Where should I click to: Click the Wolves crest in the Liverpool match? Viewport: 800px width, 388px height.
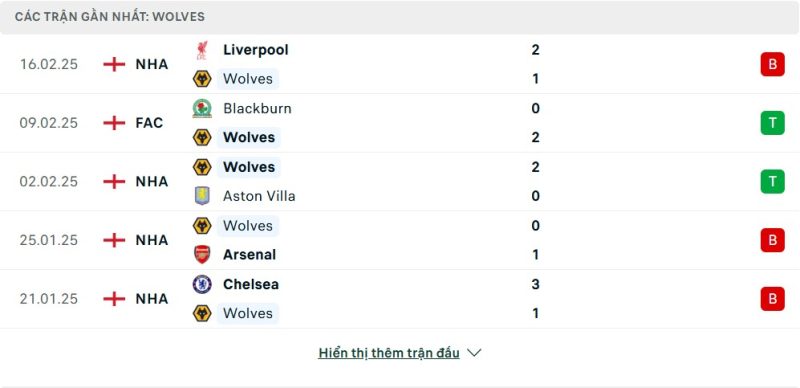tap(202, 79)
